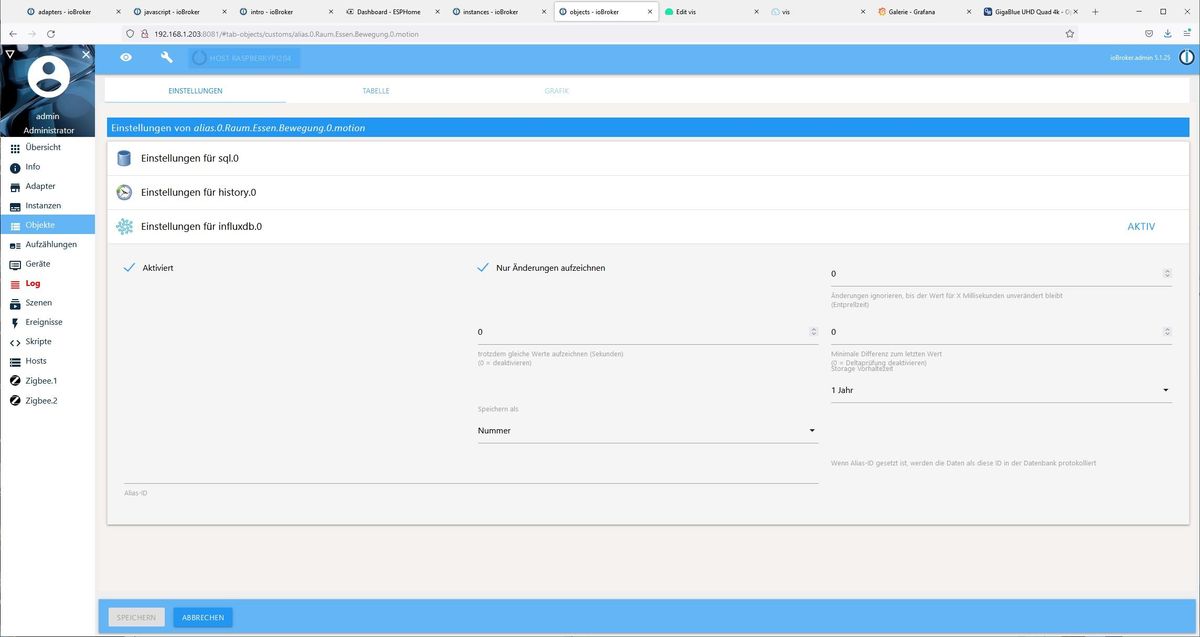Open the Instanzen menu item
This screenshot has height=637, width=1200.
[x=48, y=206]
